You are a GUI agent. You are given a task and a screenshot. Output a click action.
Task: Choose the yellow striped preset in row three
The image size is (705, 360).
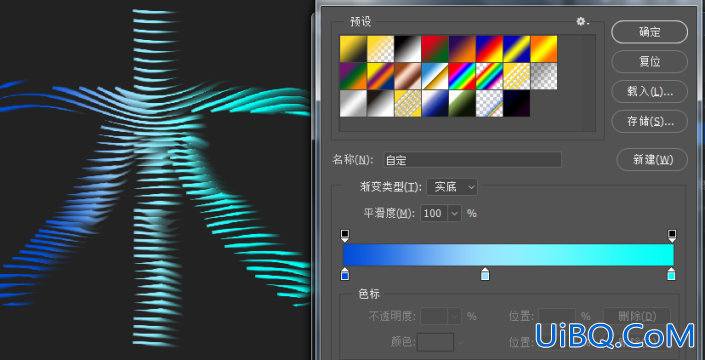point(408,103)
